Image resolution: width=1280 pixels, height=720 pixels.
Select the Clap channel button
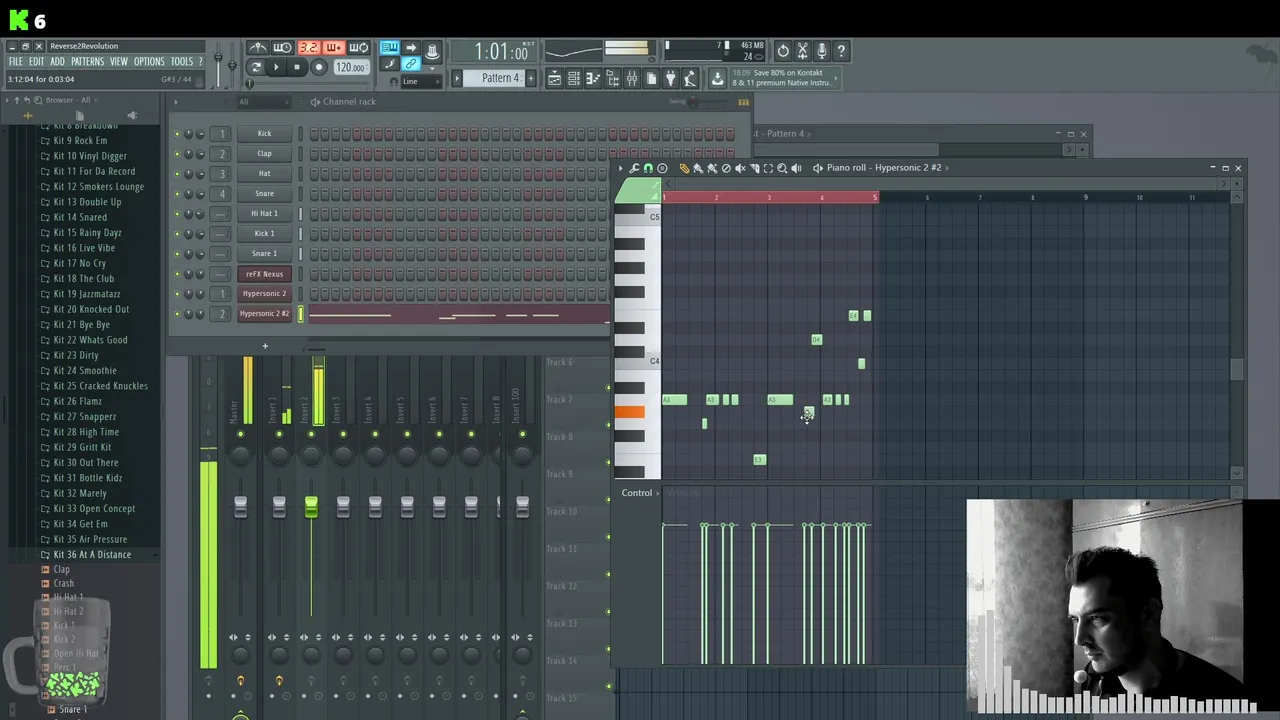[264, 154]
